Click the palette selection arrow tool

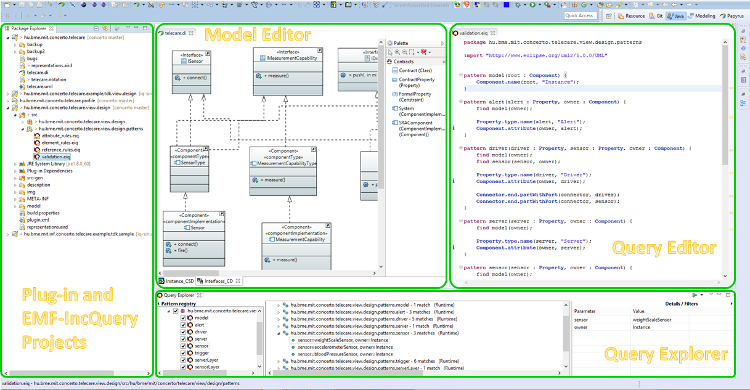coord(390,52)
